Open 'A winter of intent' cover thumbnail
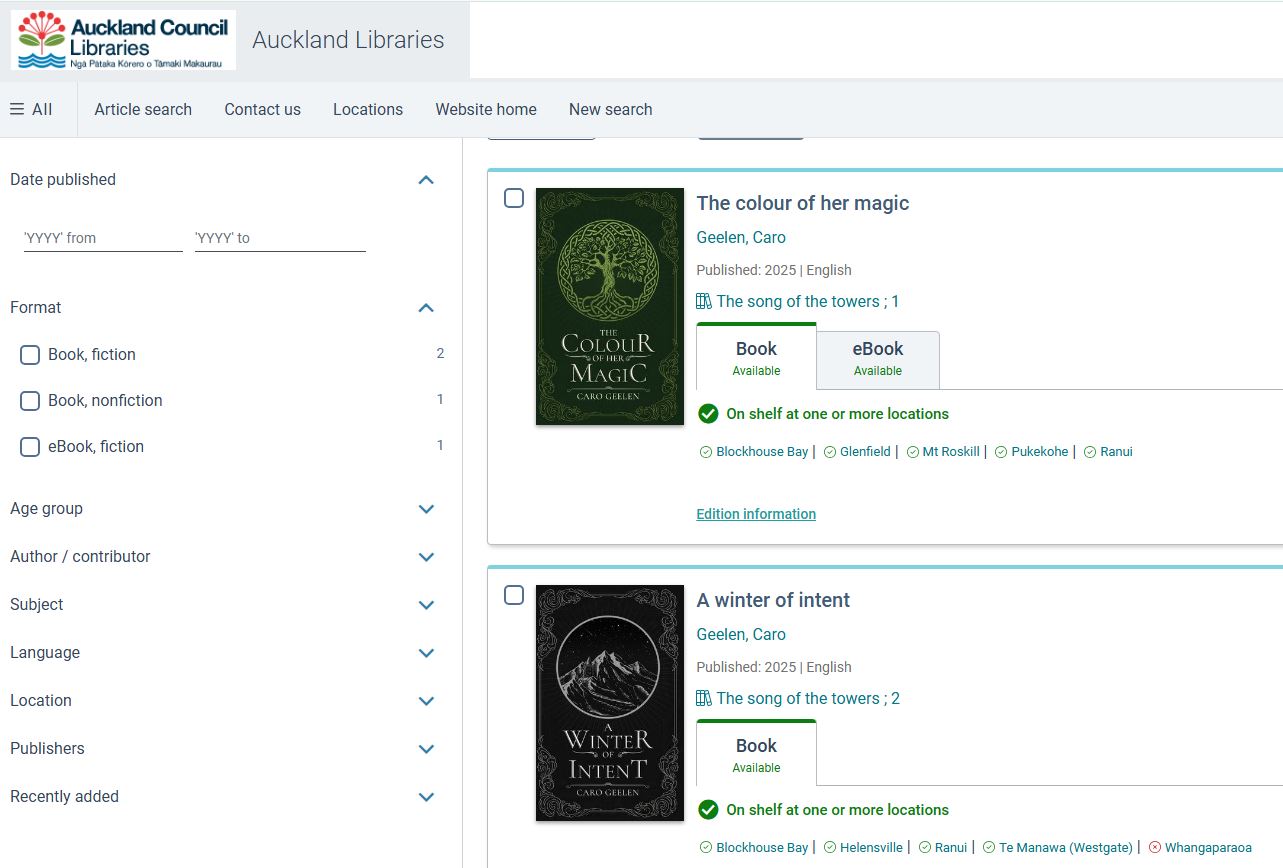This screenshot has height=868, width=1283. (610, 703)
